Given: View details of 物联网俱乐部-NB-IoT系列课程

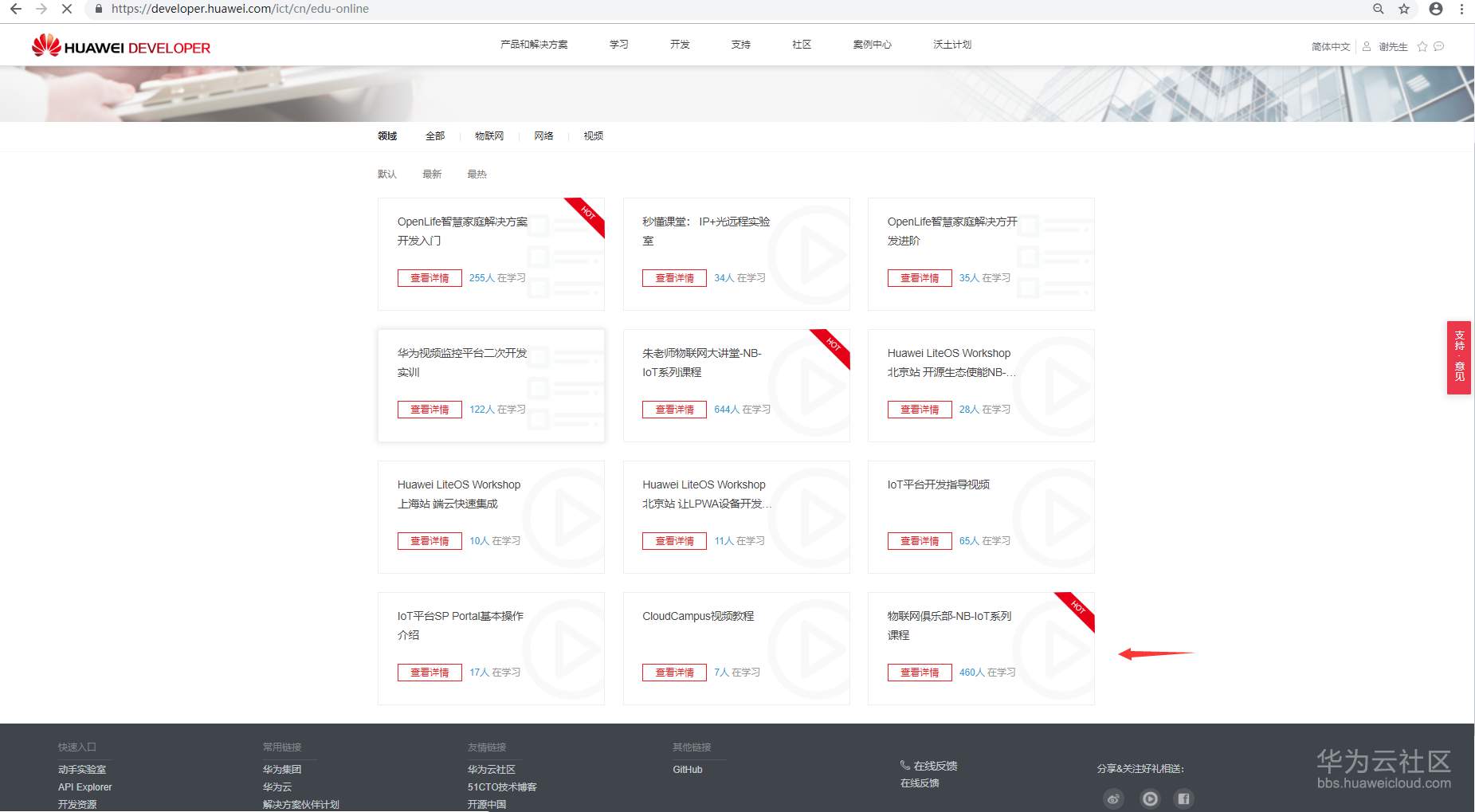Looking at the screenshot, I should click(920, 673).
